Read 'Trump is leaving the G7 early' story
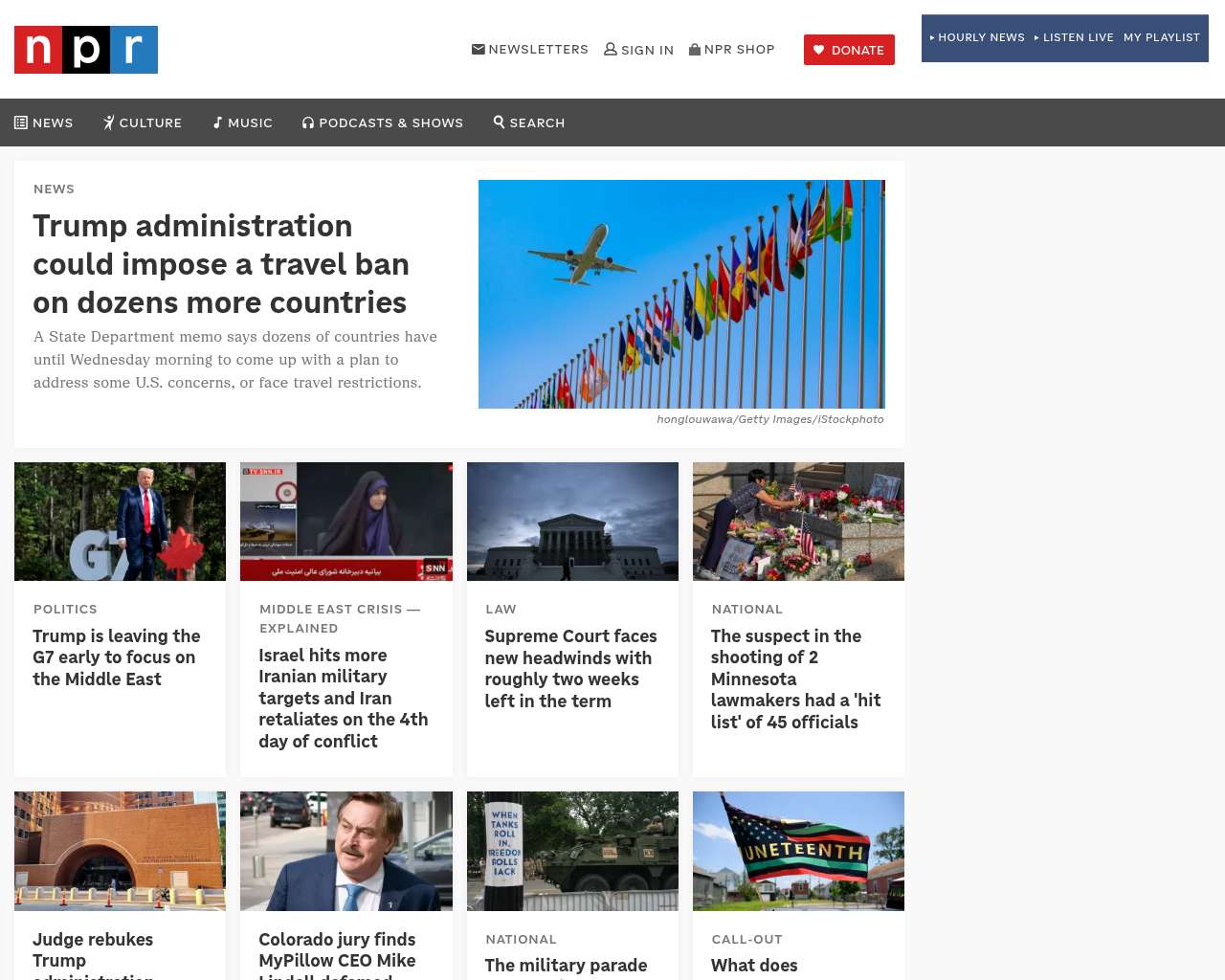Viewport: 1225px width, 980px height. 117,657
